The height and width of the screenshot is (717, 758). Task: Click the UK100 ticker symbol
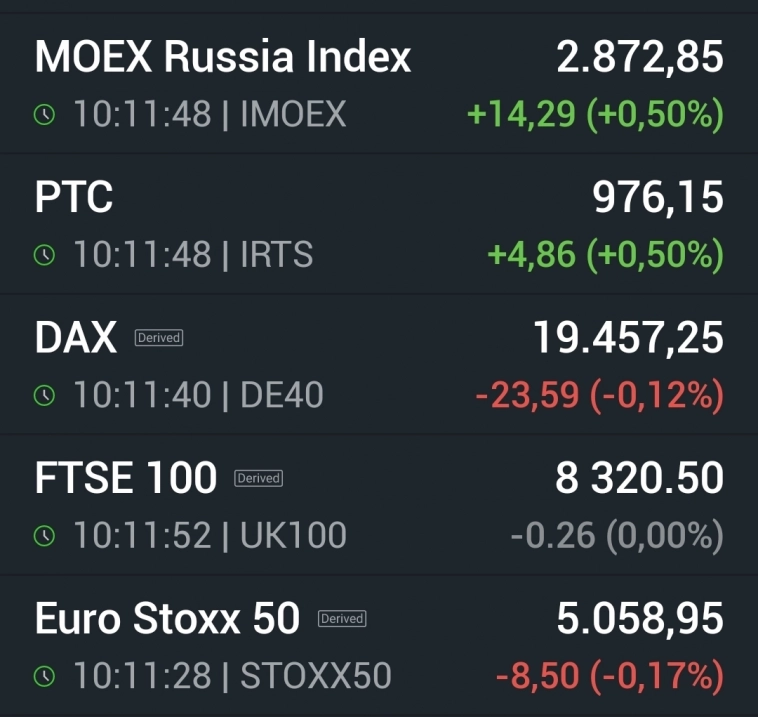(293, 537)
